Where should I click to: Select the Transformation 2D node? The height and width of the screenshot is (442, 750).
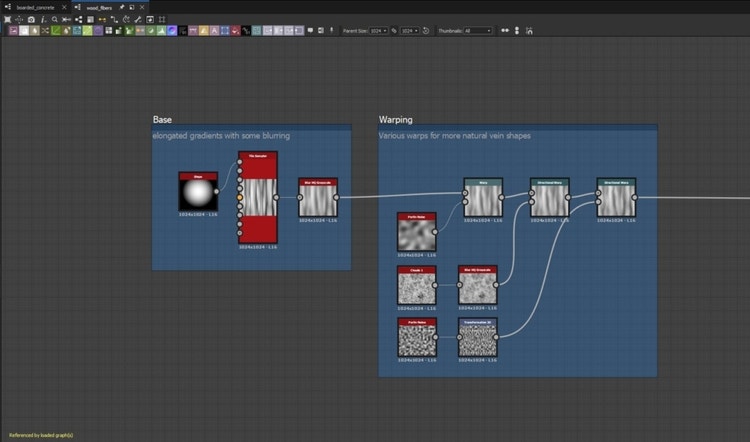point(478,338)
